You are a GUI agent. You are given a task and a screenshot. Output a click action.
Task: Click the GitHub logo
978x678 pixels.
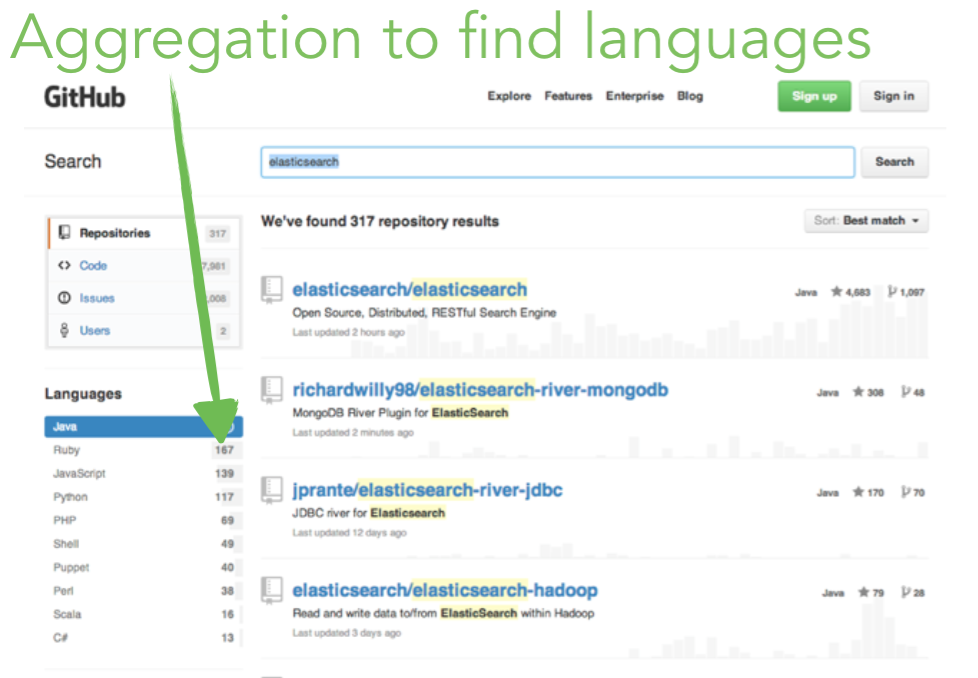tap(84, 97)
